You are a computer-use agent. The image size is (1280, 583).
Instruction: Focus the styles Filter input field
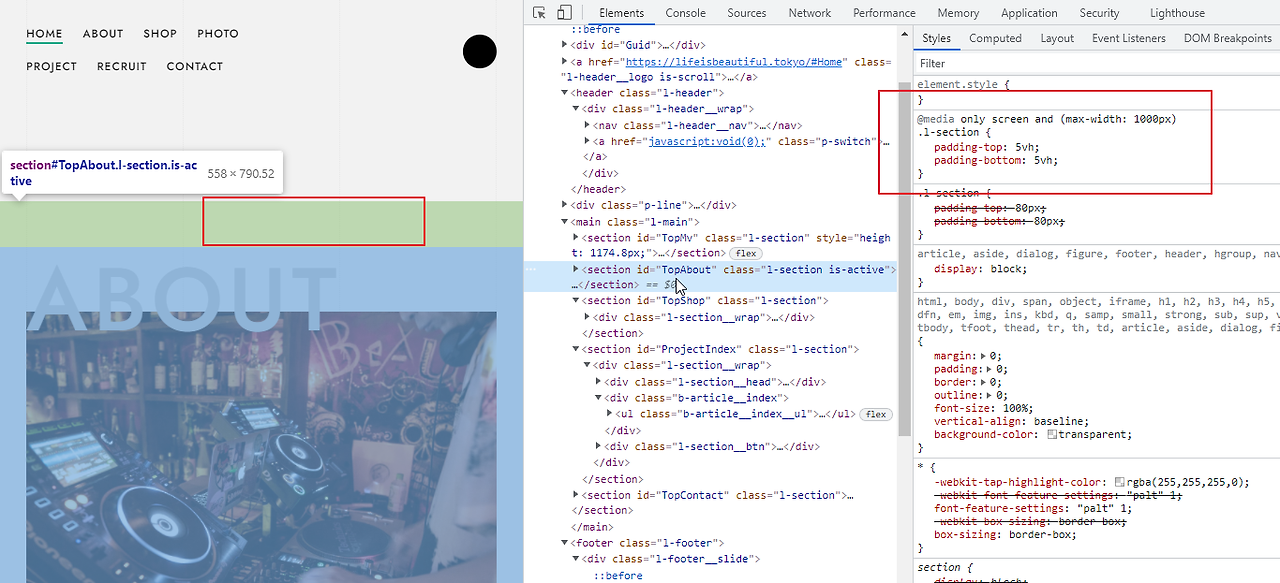(1096, 63)
